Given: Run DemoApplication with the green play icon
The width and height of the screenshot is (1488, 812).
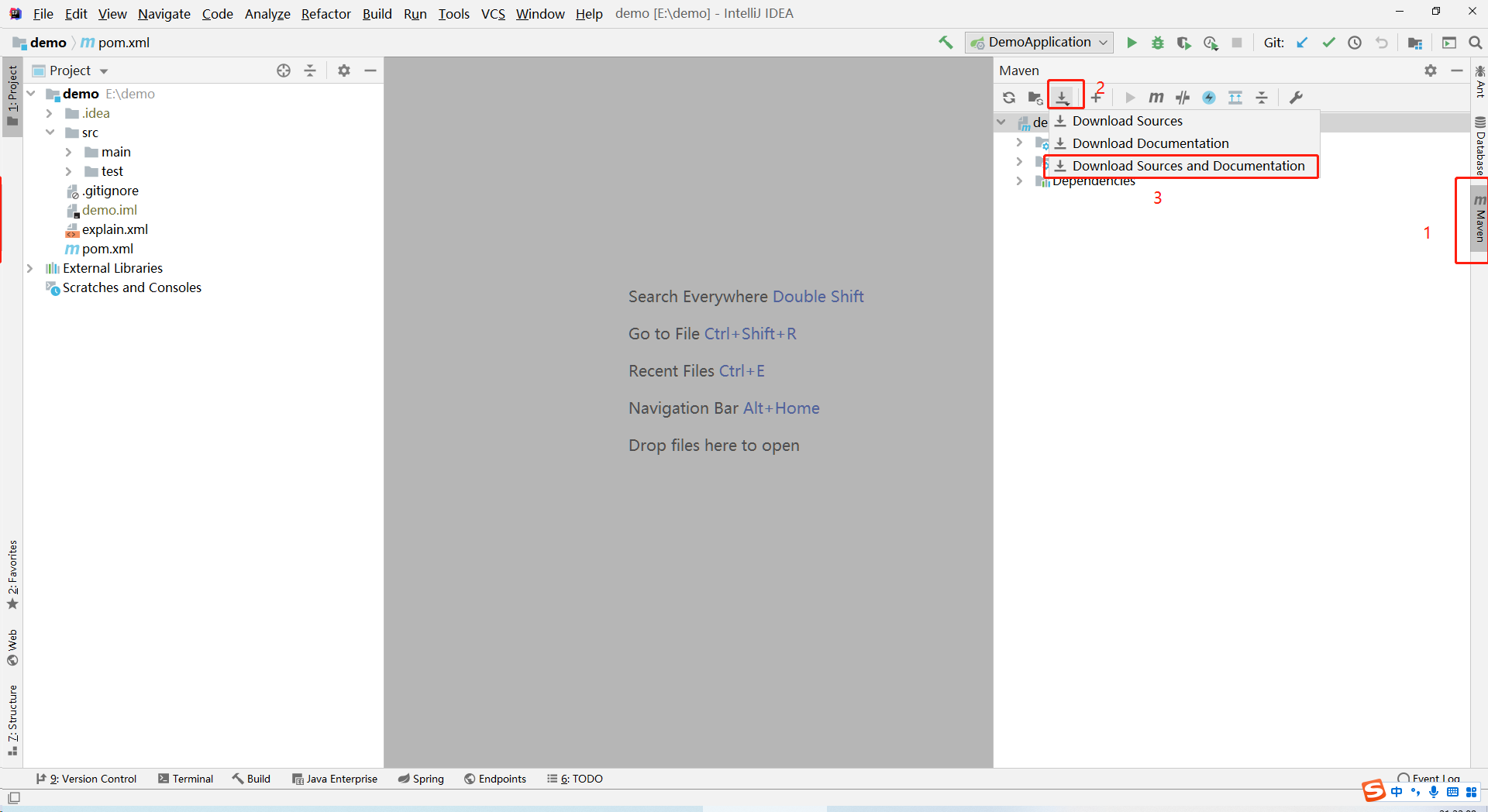Looking at the screenshot, I should 1131,43.
